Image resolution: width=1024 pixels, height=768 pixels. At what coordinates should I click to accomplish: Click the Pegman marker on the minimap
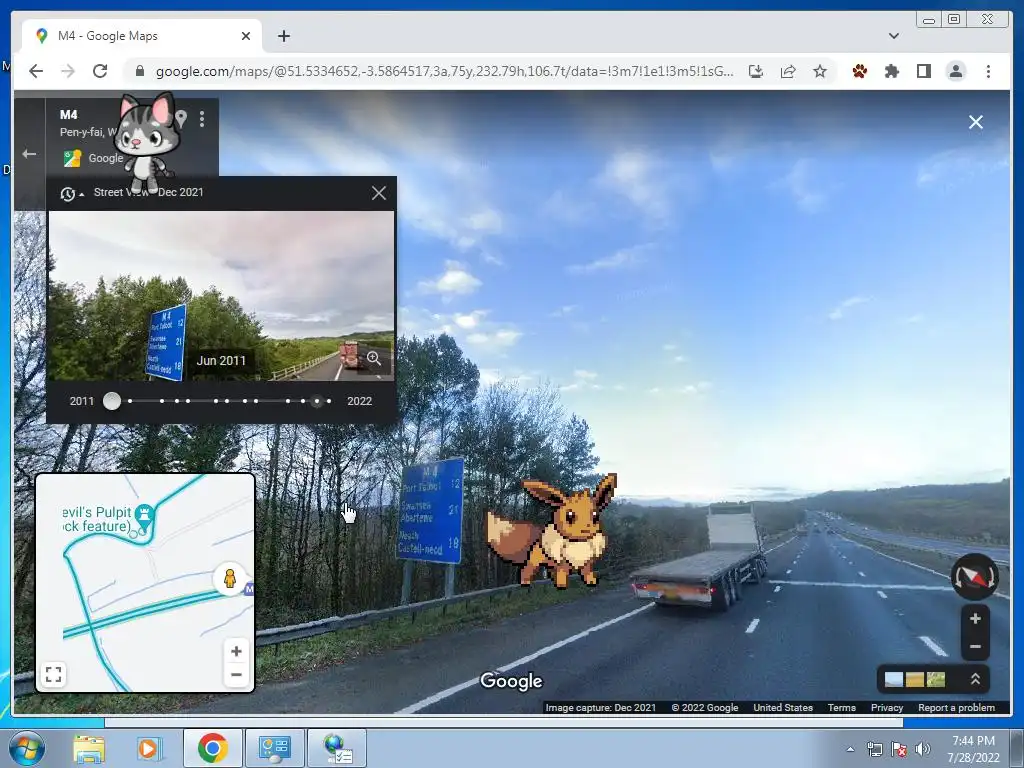point(230,579)
